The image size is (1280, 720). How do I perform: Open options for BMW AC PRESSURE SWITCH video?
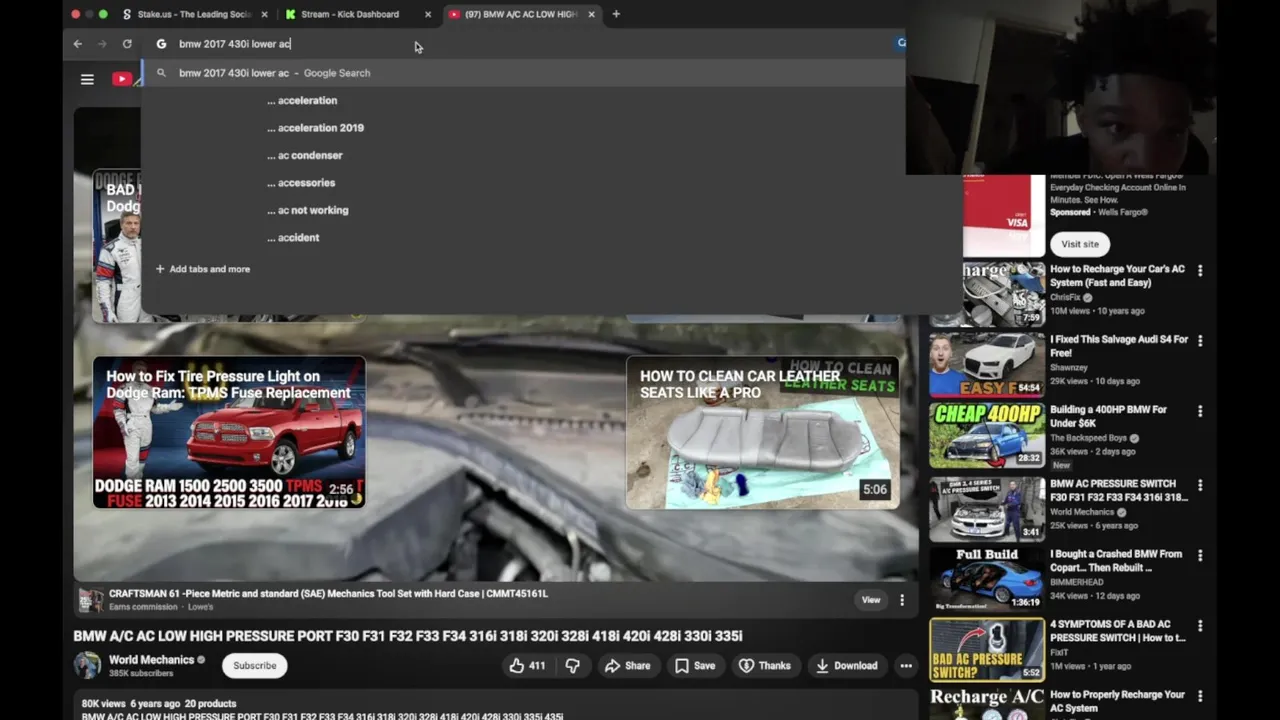click(1200, 485)
